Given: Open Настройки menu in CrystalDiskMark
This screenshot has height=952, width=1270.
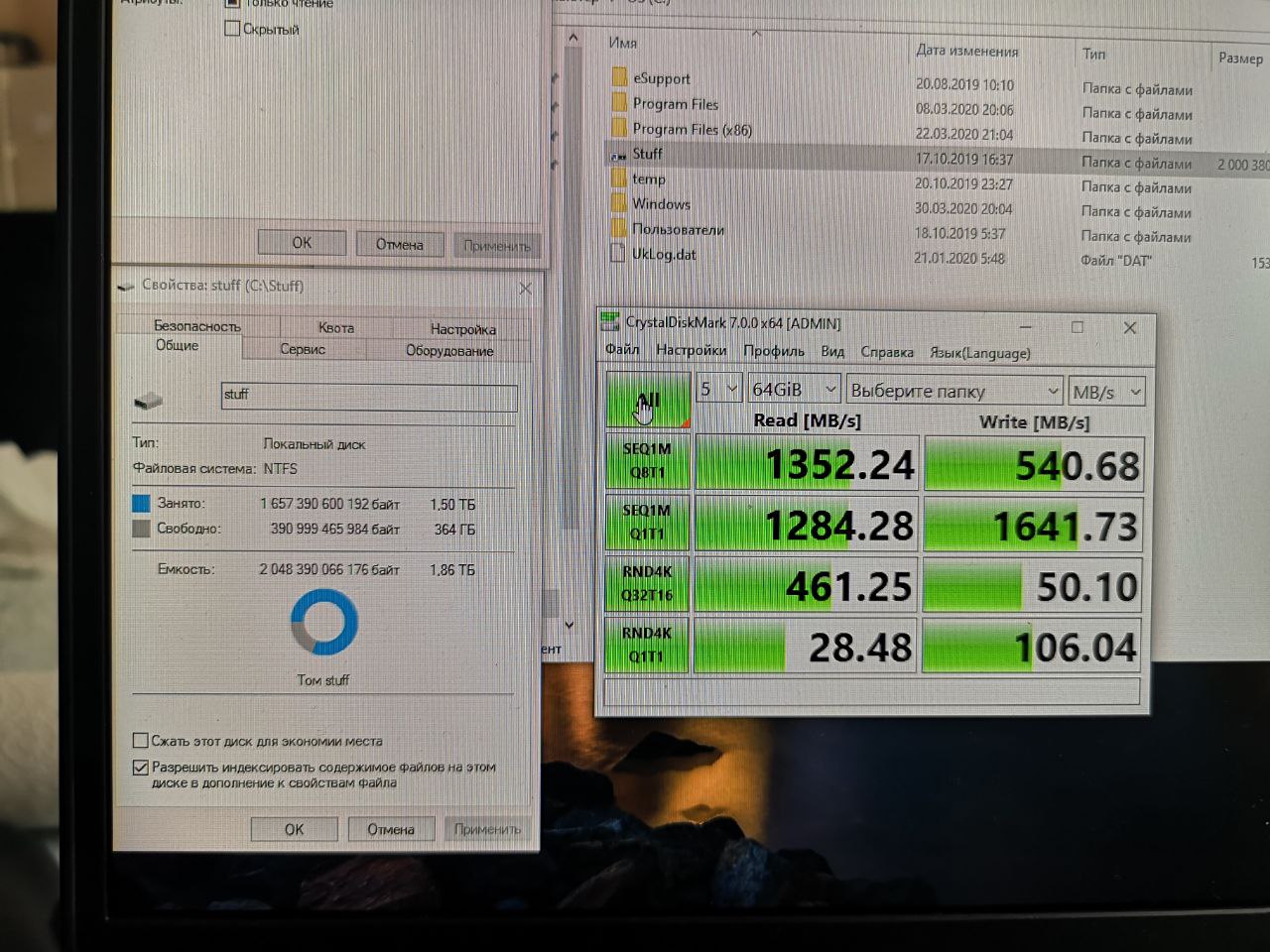Looking at the screenshot, I should click(691, 350).
